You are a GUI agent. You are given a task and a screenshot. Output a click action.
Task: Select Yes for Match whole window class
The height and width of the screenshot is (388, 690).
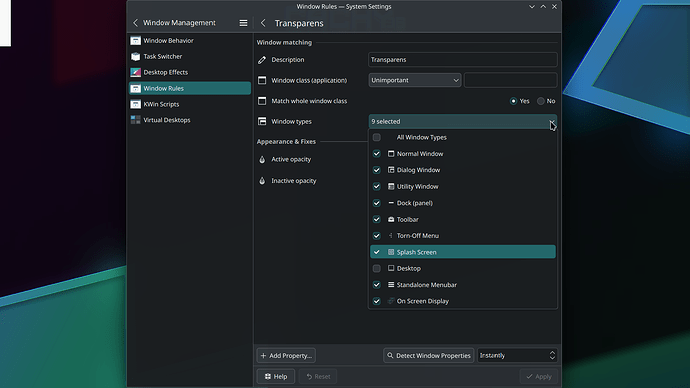point(513,101)
